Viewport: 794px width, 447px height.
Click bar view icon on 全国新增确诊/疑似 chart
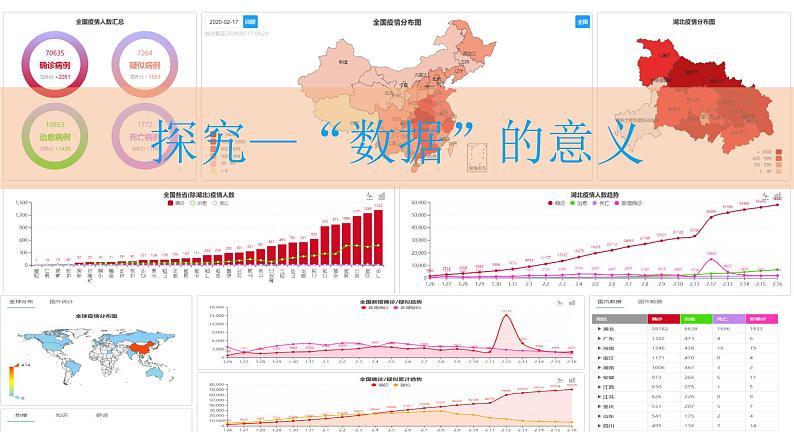point(571,303)
